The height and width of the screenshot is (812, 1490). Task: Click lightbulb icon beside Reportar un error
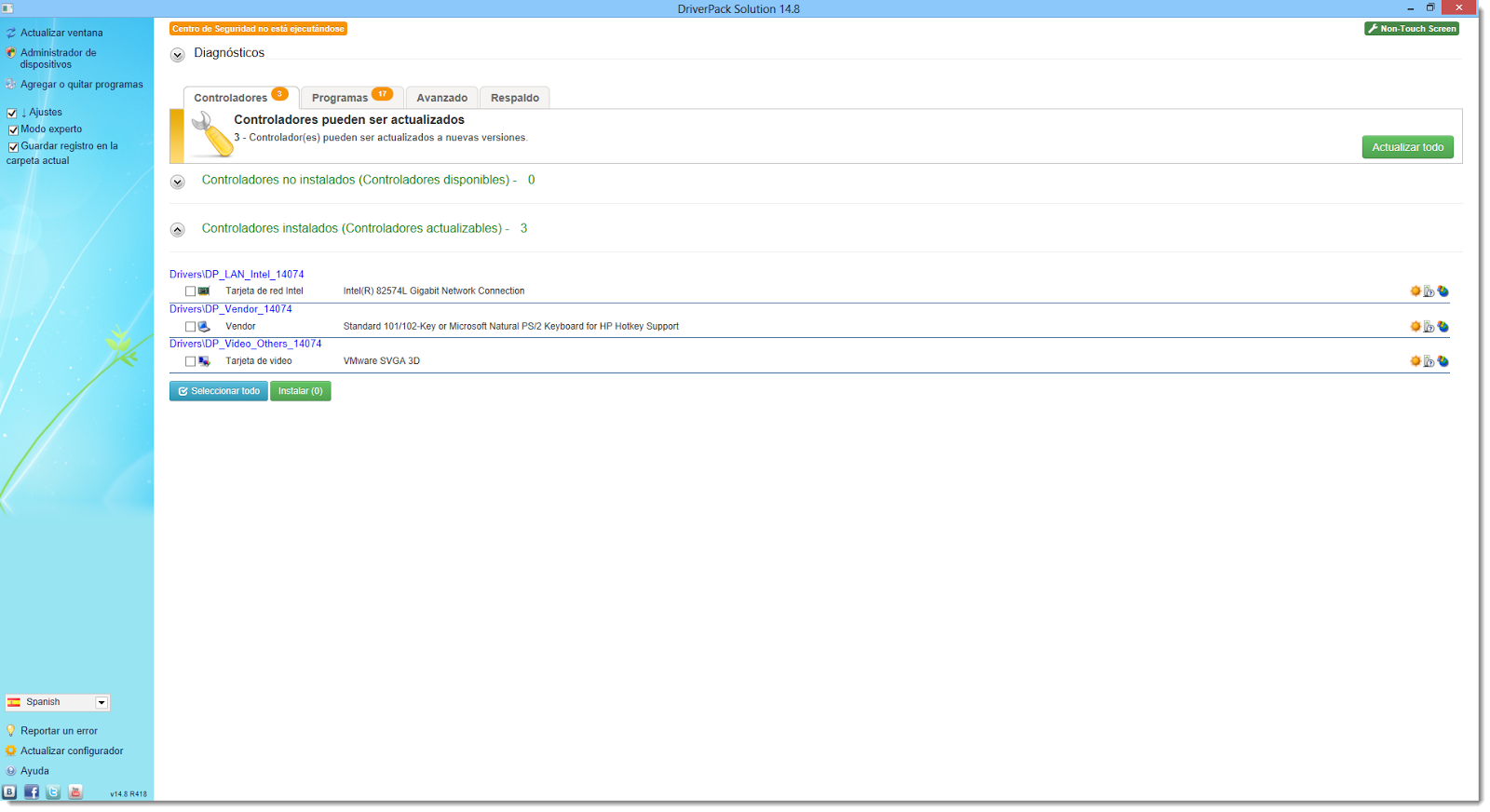click(11, 731)
